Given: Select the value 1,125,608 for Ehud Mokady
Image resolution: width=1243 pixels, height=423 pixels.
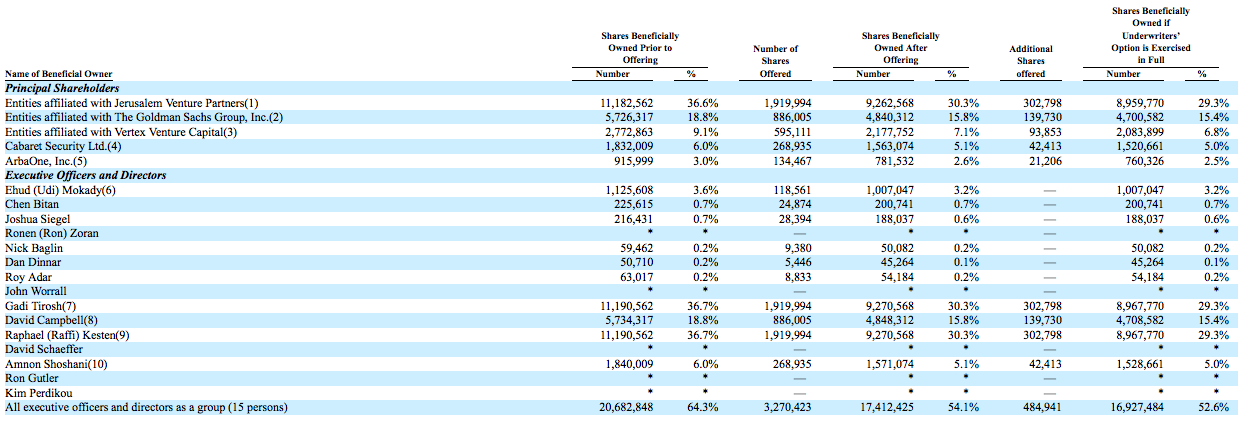Looking at the screenshot, I should 630,190.
